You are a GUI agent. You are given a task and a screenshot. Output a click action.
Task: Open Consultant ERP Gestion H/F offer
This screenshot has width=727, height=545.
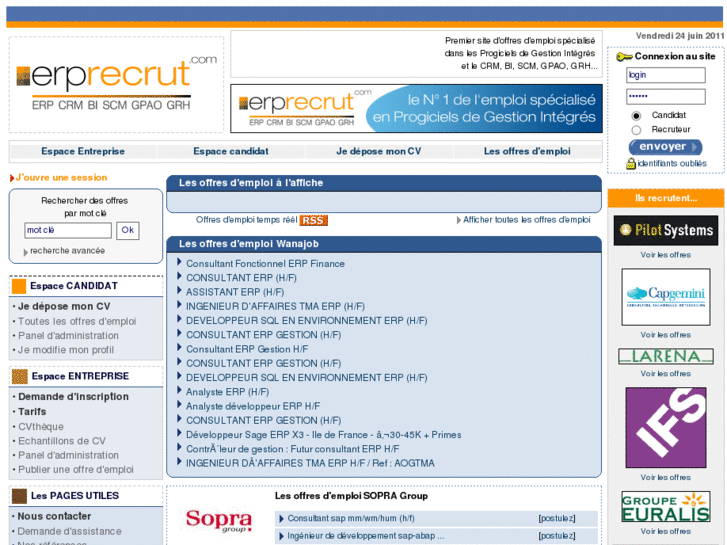[x=247, y=349]
